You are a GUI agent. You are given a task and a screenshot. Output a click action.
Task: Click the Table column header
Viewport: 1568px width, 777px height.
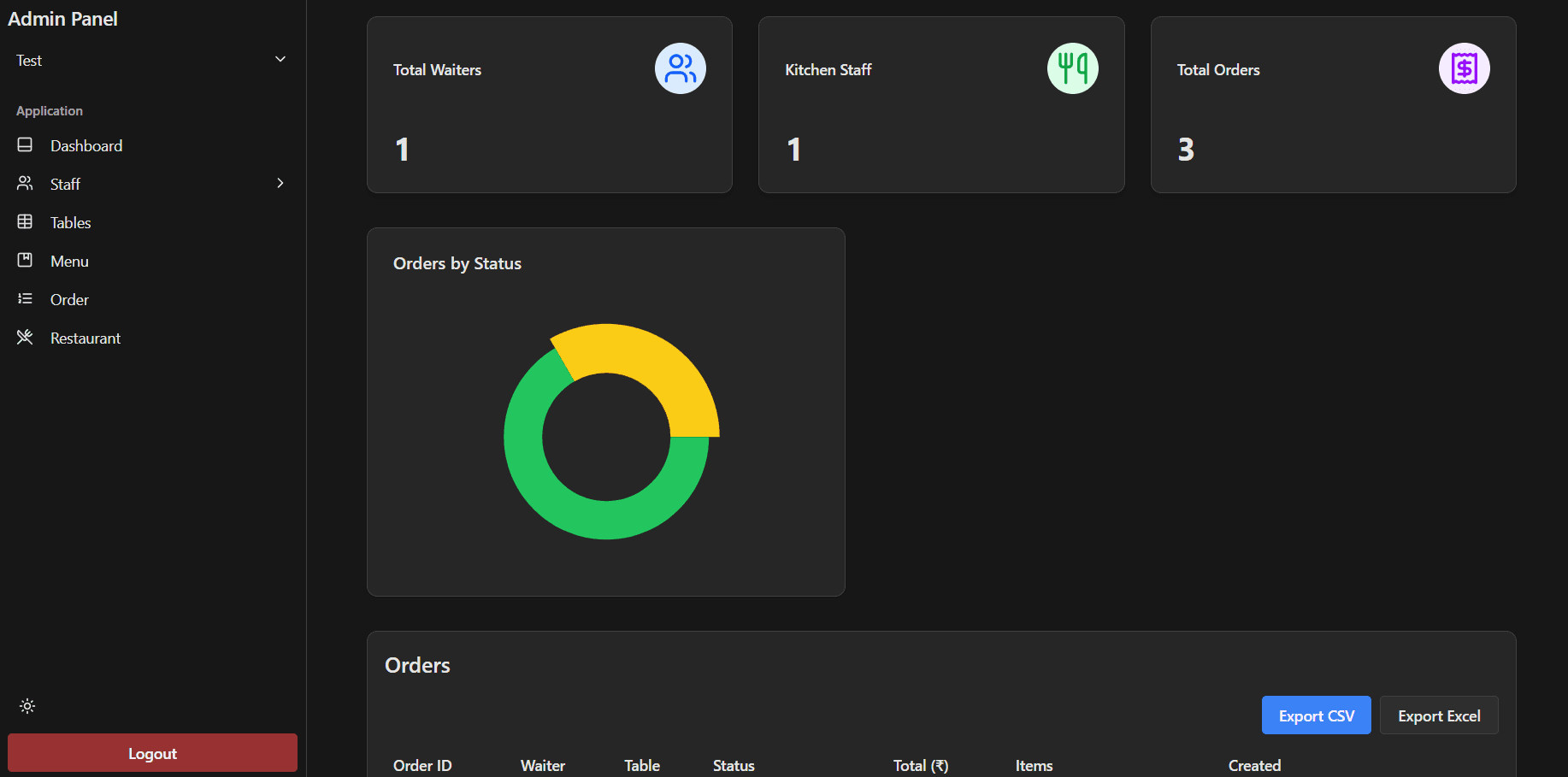tap(642, 766)
